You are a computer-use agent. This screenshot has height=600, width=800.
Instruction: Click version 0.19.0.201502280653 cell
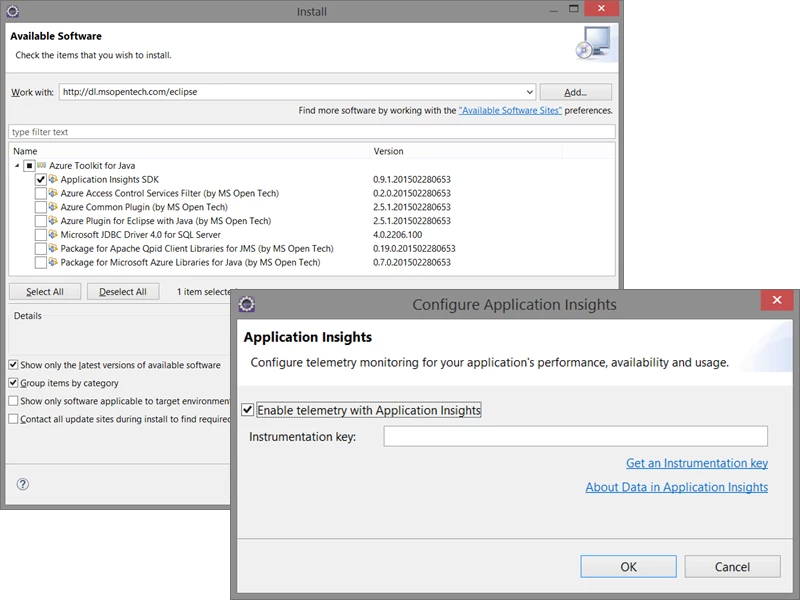click(x=414, y=248)
